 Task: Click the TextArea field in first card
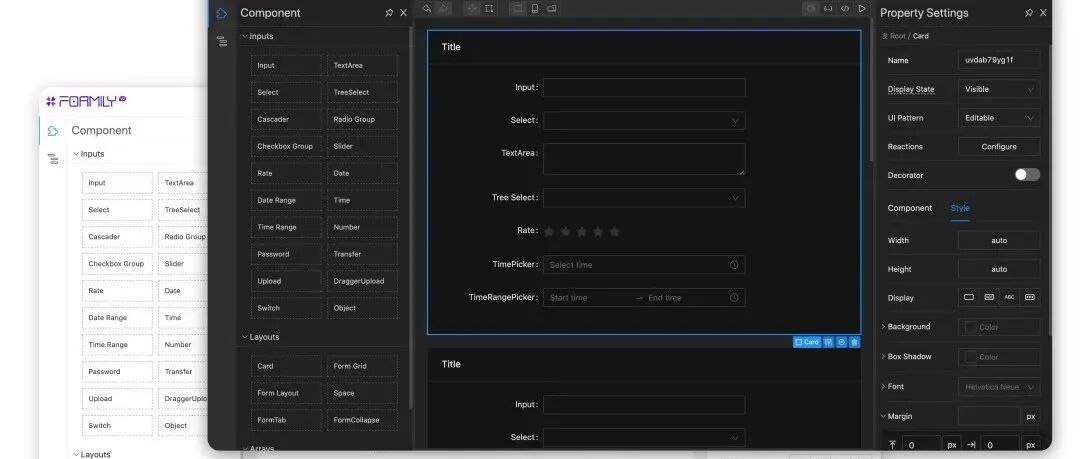click(x=644, y=159)
